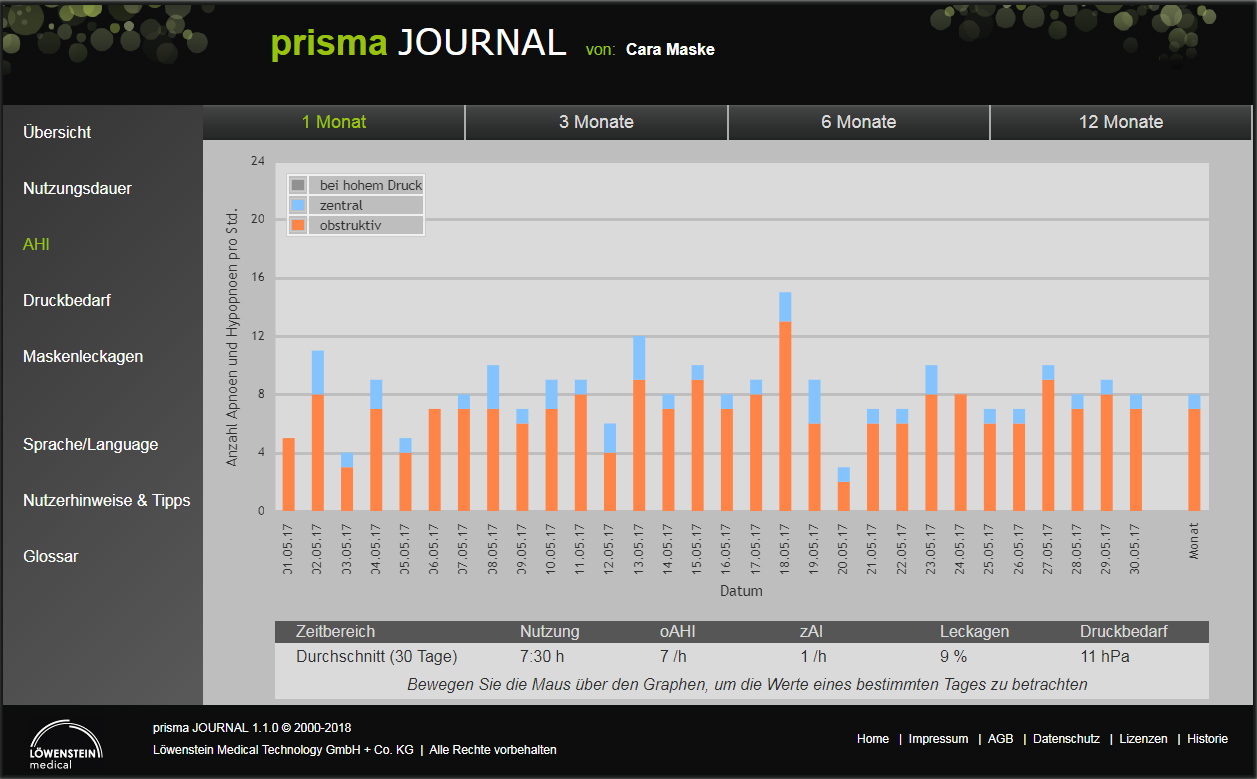The width and height of the screenshot is (1257, 779).
Task: Click the 'prisma JOURNAL' title
Action: [x=419, y=43]
